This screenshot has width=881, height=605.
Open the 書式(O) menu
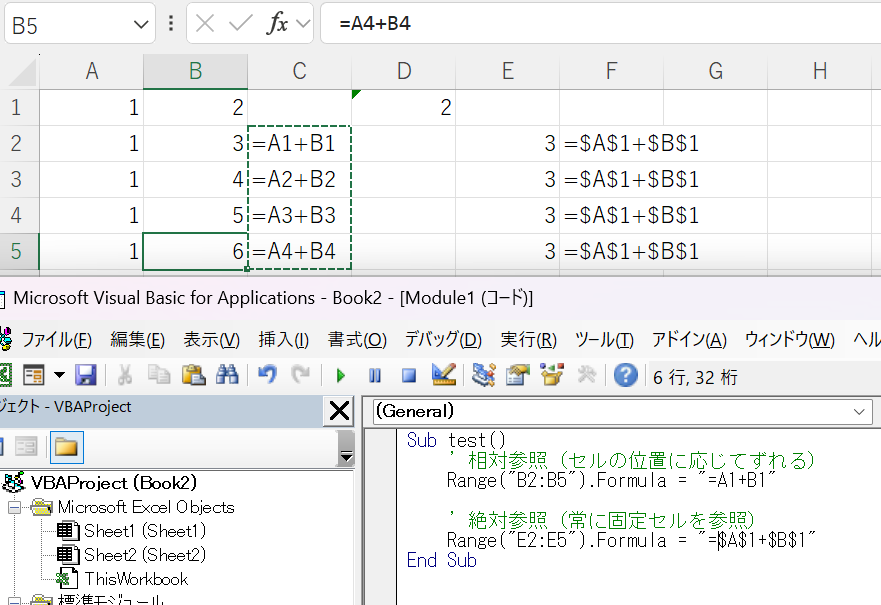tap(357, 340)
